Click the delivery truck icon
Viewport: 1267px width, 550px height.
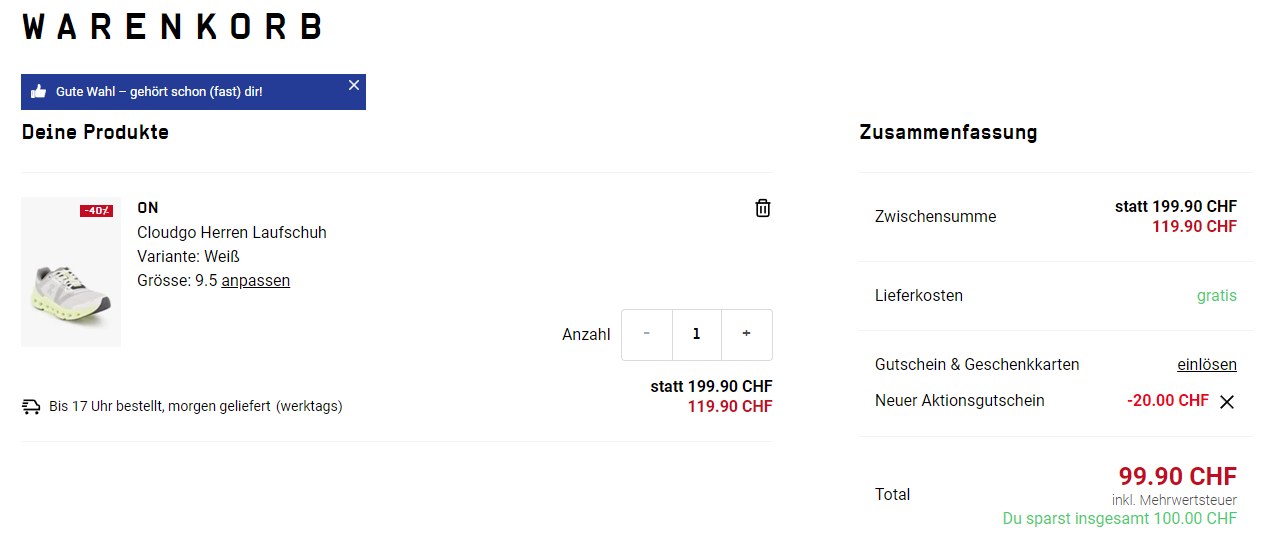(31, 407)
